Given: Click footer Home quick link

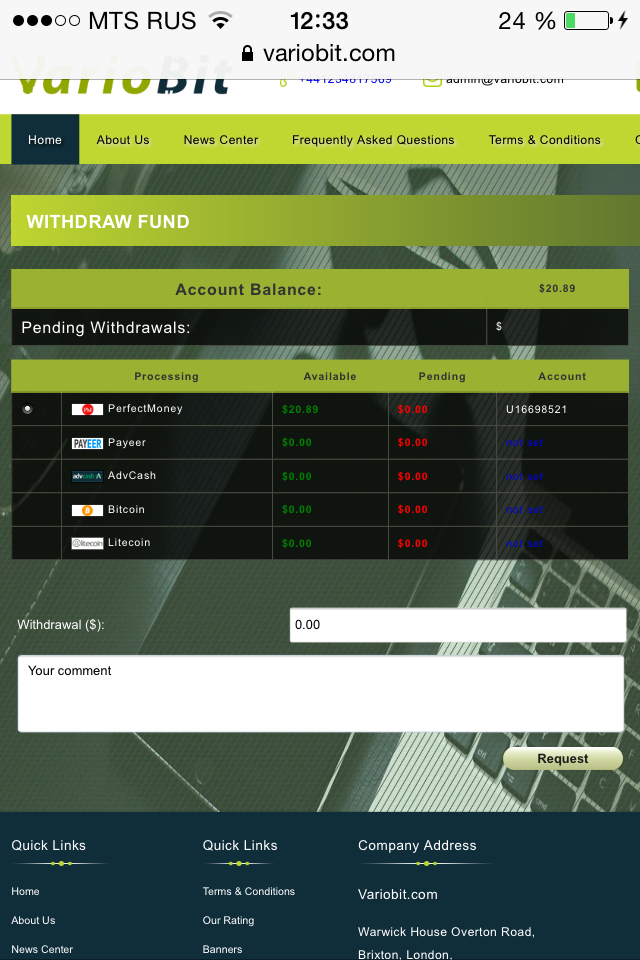Looking at the screenshot, I should click(25, 891).
